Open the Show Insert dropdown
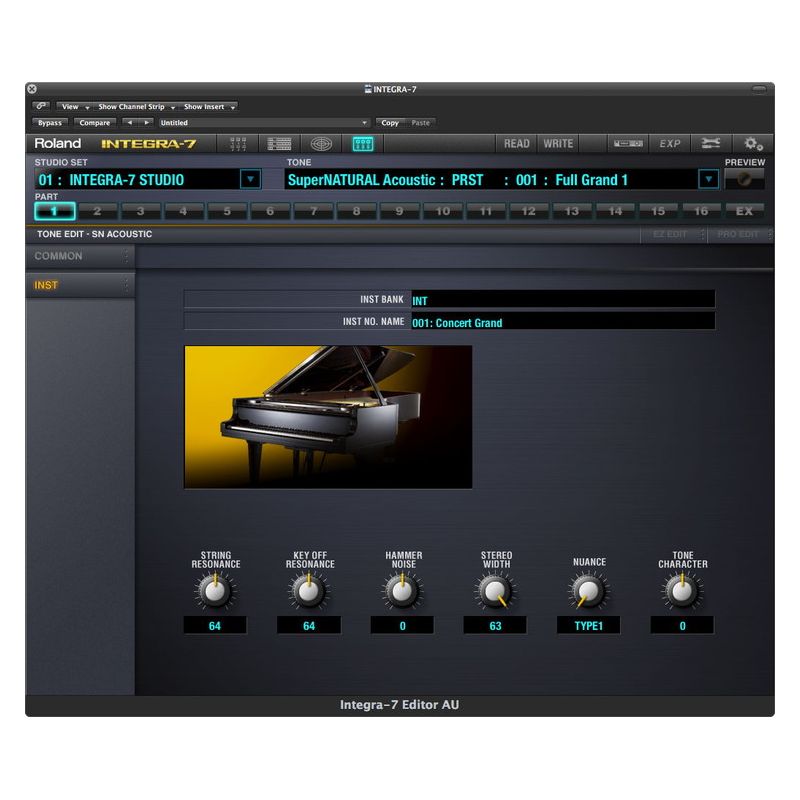 209,107
